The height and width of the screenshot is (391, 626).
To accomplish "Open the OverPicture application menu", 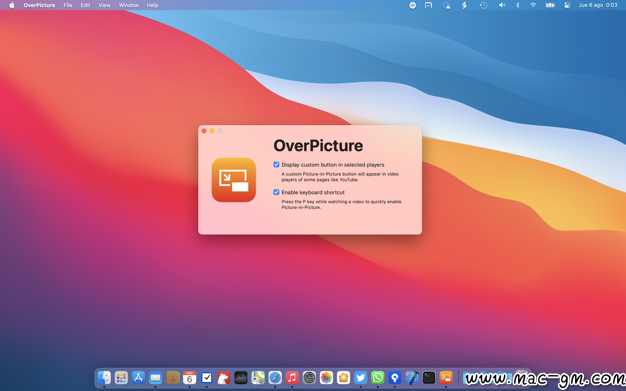I will 39,5.
